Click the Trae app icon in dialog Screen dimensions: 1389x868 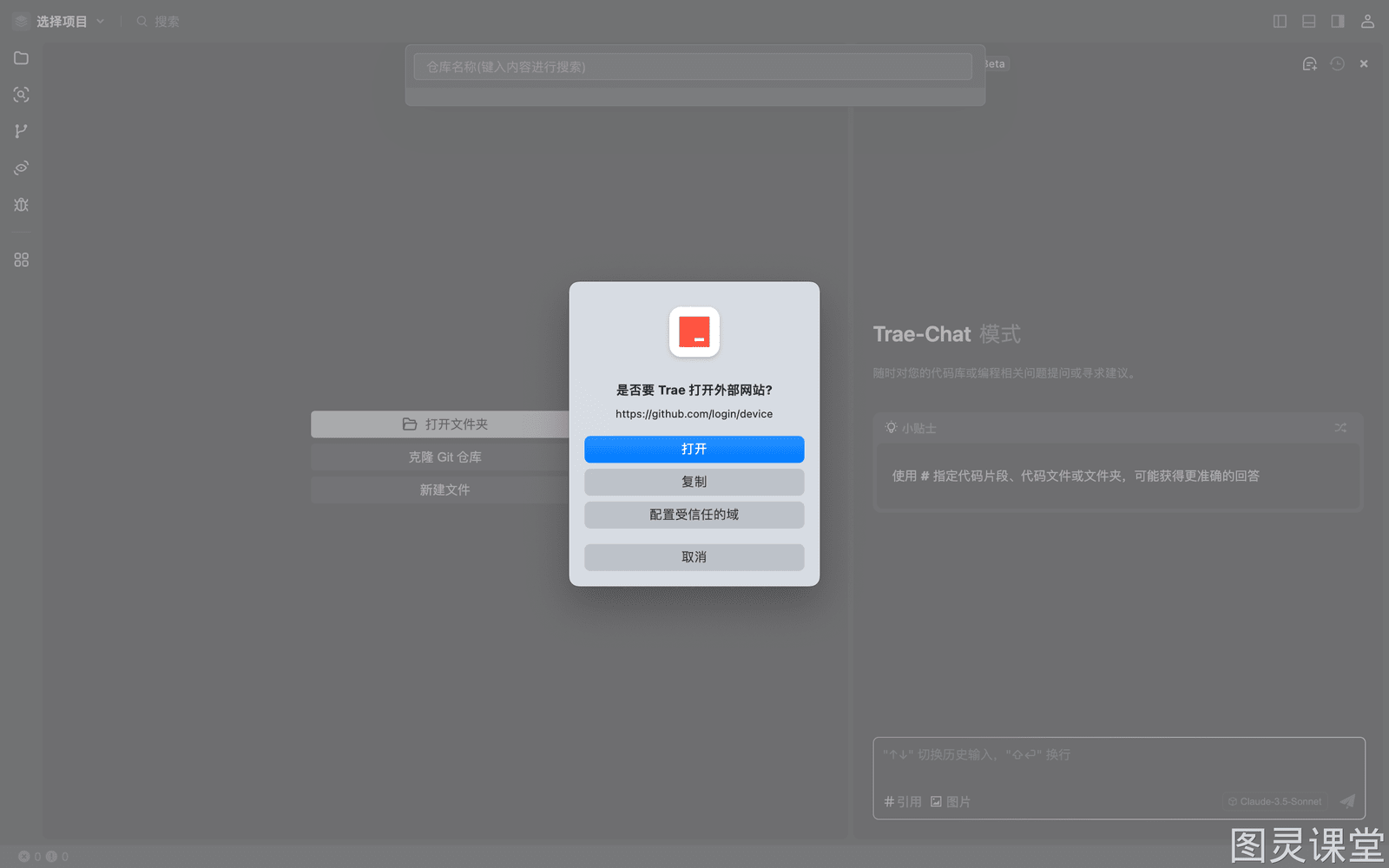point(694,332)
